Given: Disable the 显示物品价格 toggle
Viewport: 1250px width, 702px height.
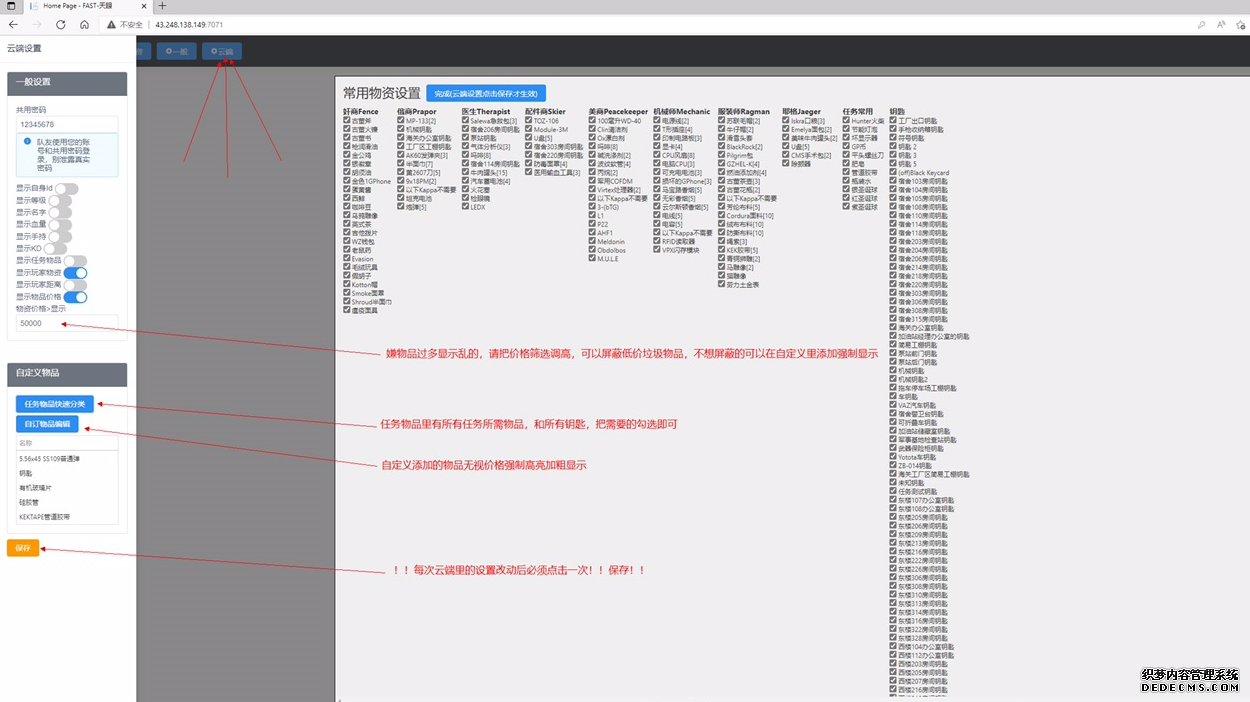Looking at the screenshot, I should click(76, 297).
